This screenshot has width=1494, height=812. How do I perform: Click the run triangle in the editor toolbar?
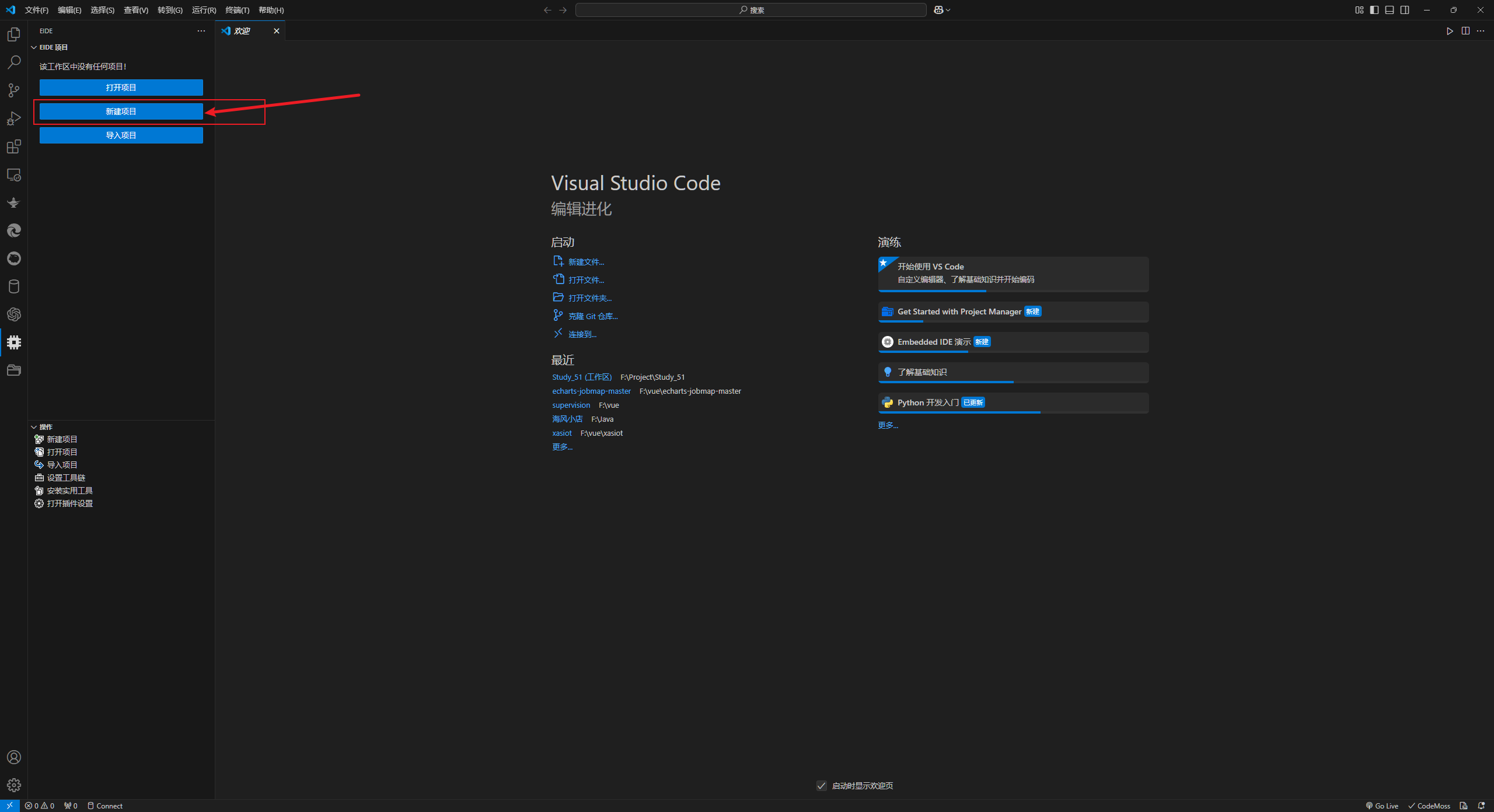(1450, 31)
